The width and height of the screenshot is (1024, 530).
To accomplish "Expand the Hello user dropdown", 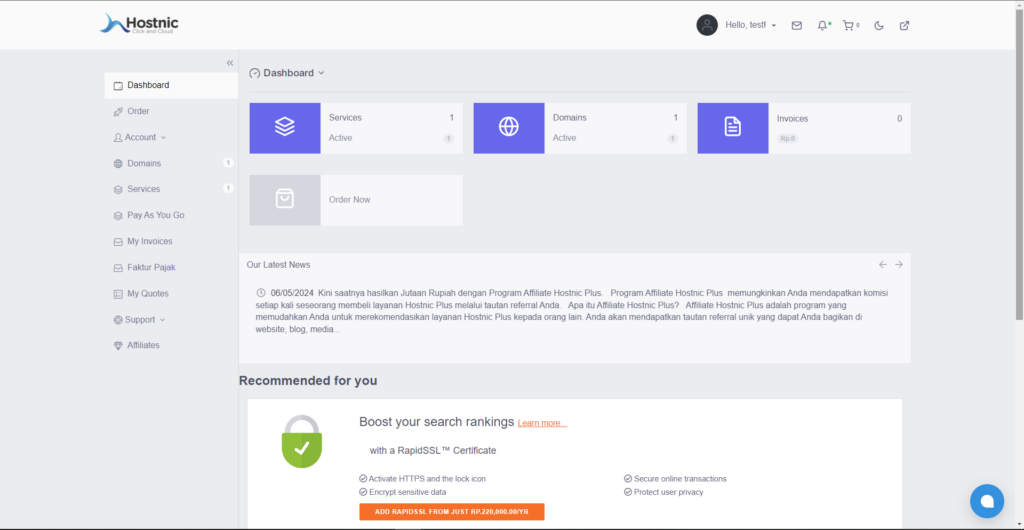I will (750, 25).
